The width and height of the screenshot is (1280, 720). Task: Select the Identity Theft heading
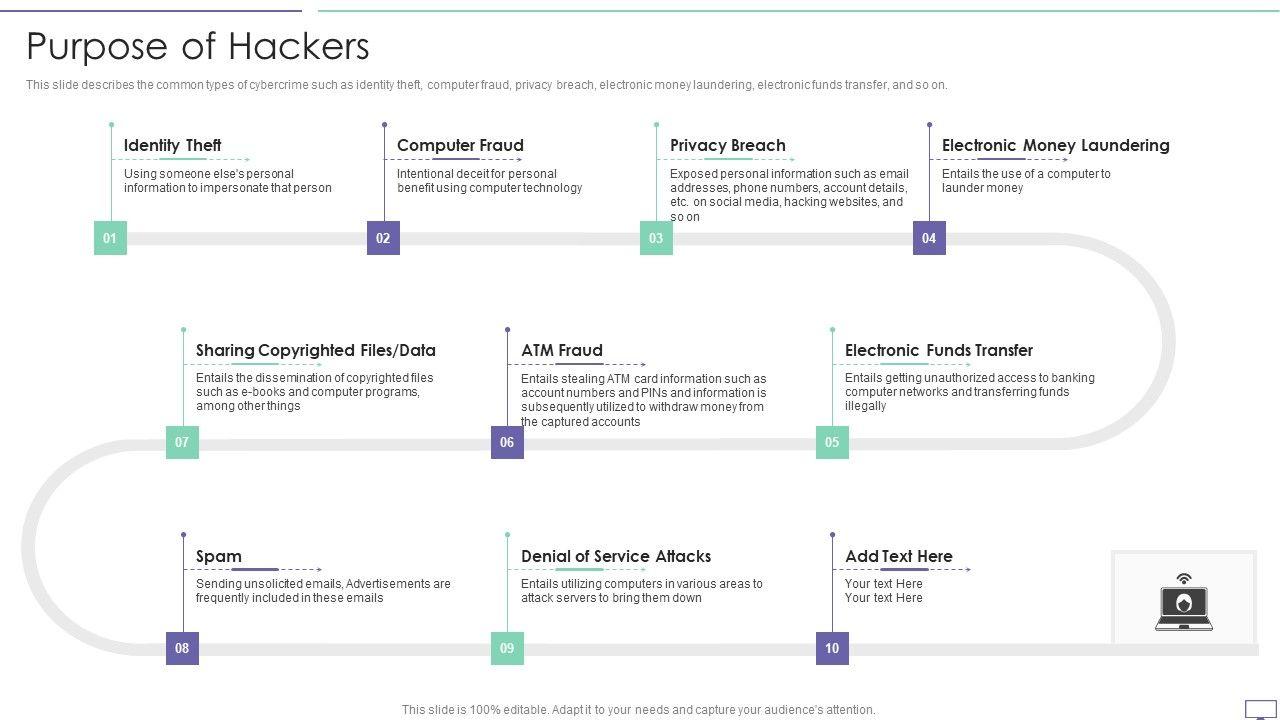pyautogui.click(x=172, y=145)
